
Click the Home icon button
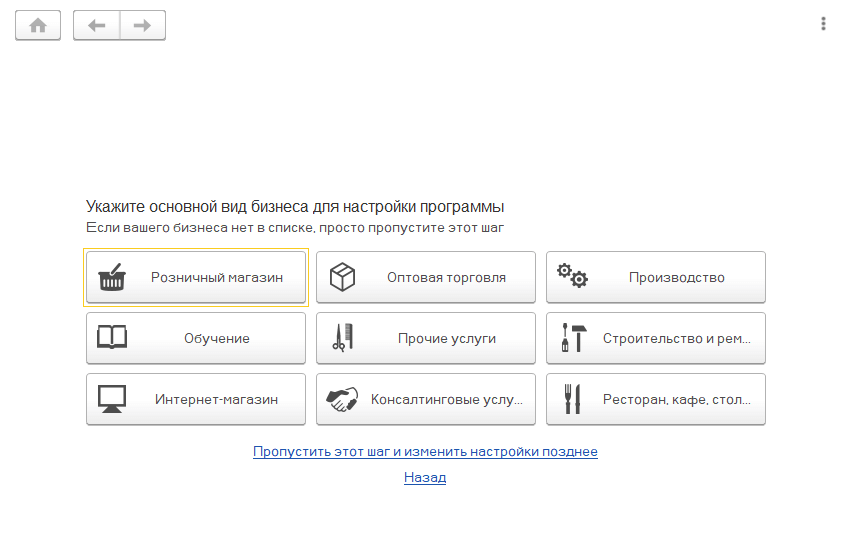(38, 25)
